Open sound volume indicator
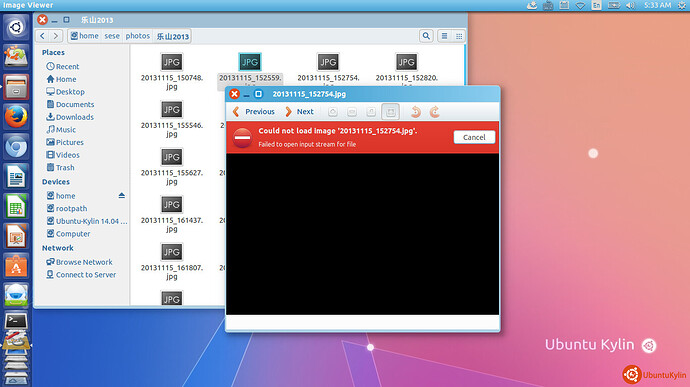 point(630,5)
